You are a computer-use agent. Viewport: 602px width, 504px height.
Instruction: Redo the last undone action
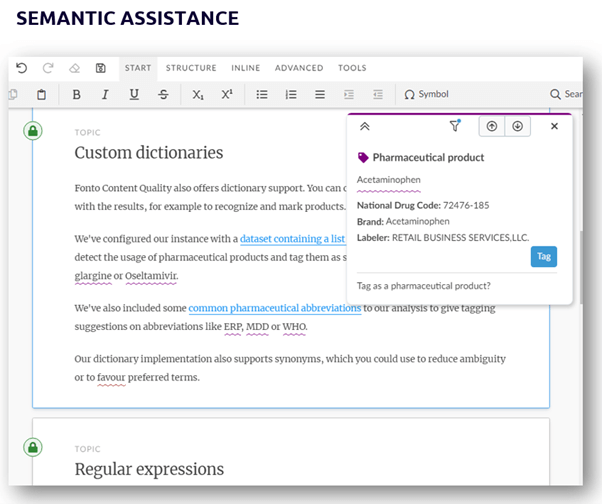48,68
